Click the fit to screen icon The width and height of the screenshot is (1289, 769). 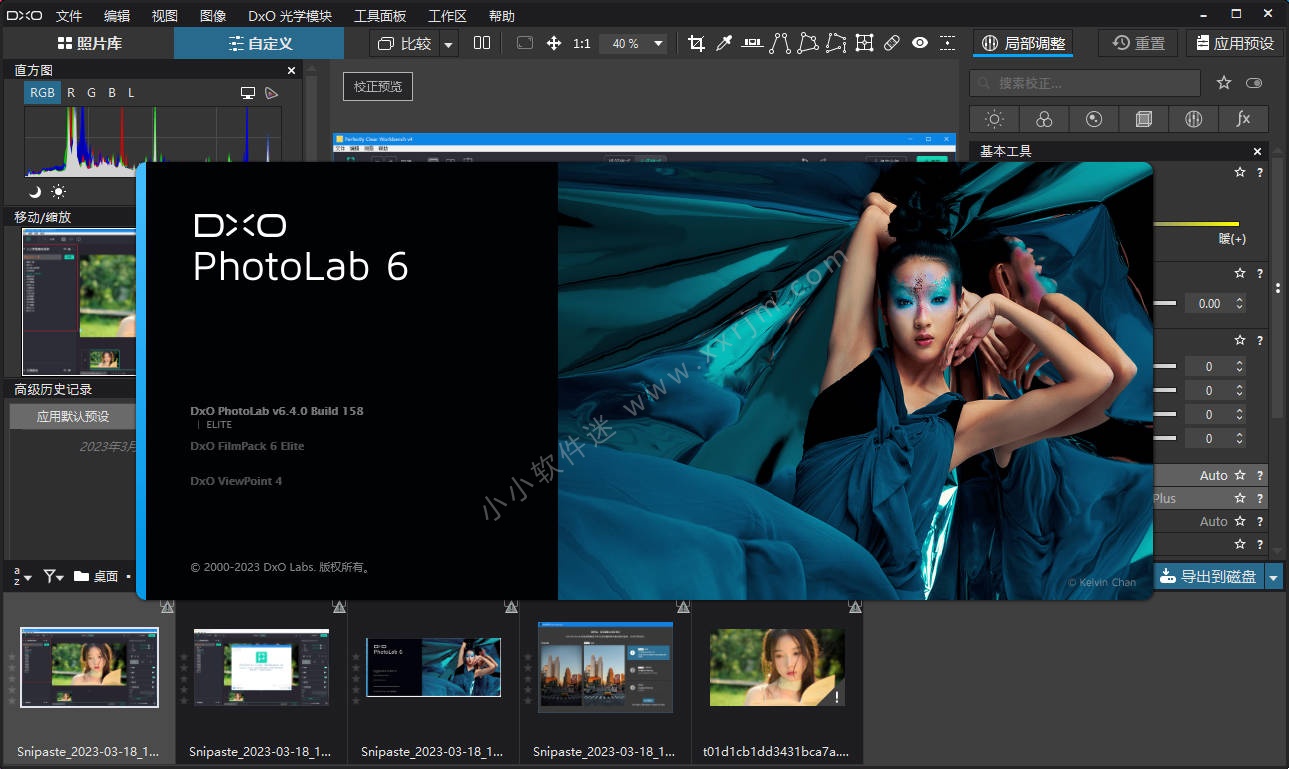tap(525, 43)
